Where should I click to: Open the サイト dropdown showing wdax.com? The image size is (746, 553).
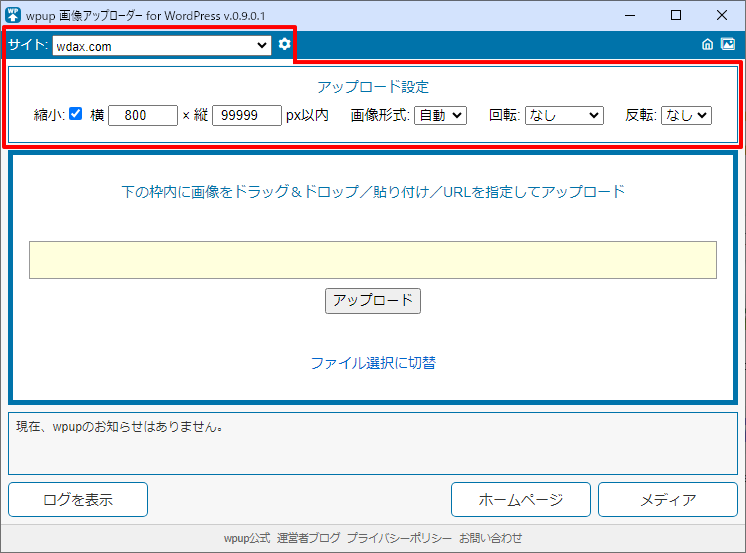click(161, 45)
